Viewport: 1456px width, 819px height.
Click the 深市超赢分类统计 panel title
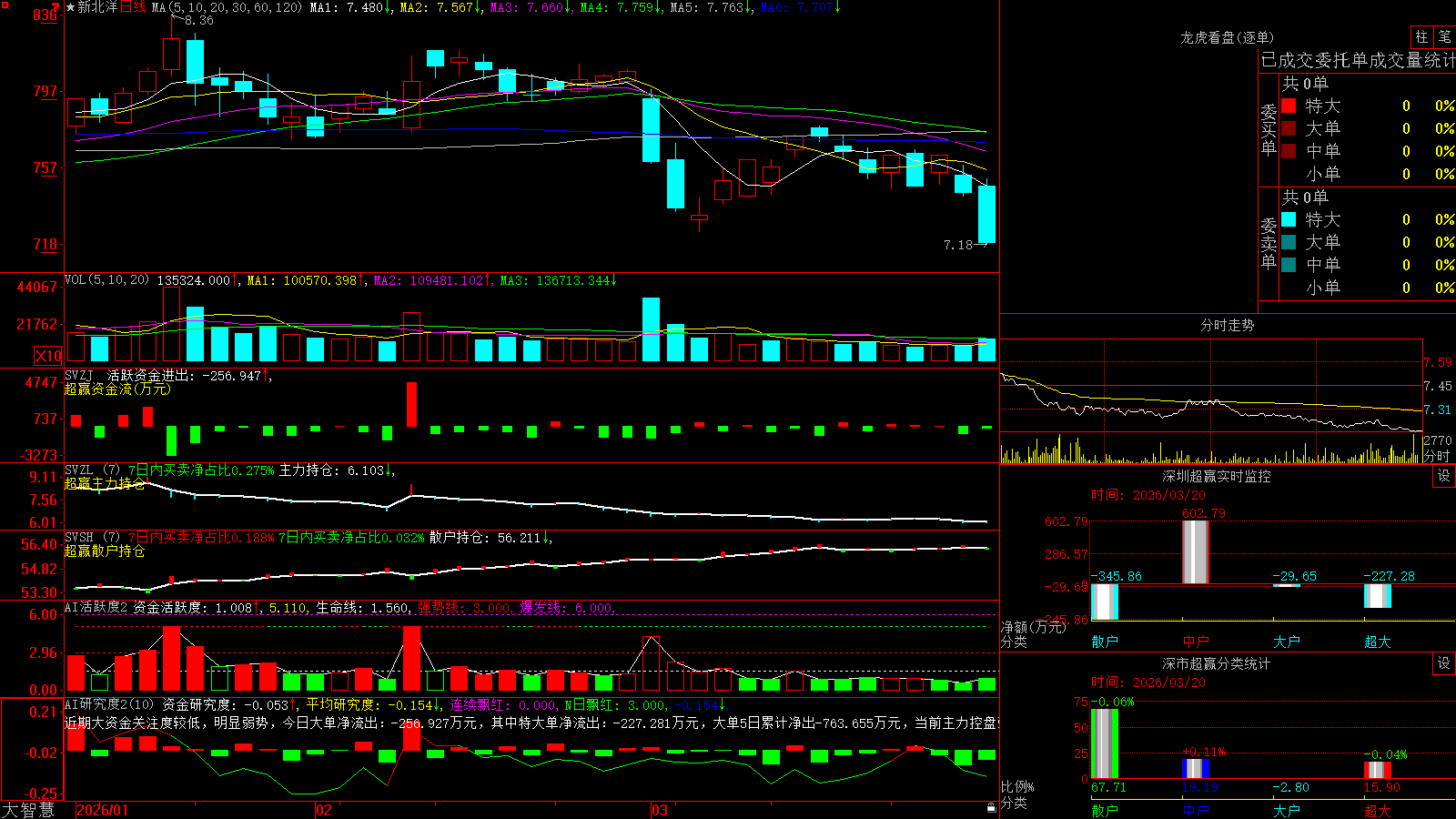[1216, 663]
